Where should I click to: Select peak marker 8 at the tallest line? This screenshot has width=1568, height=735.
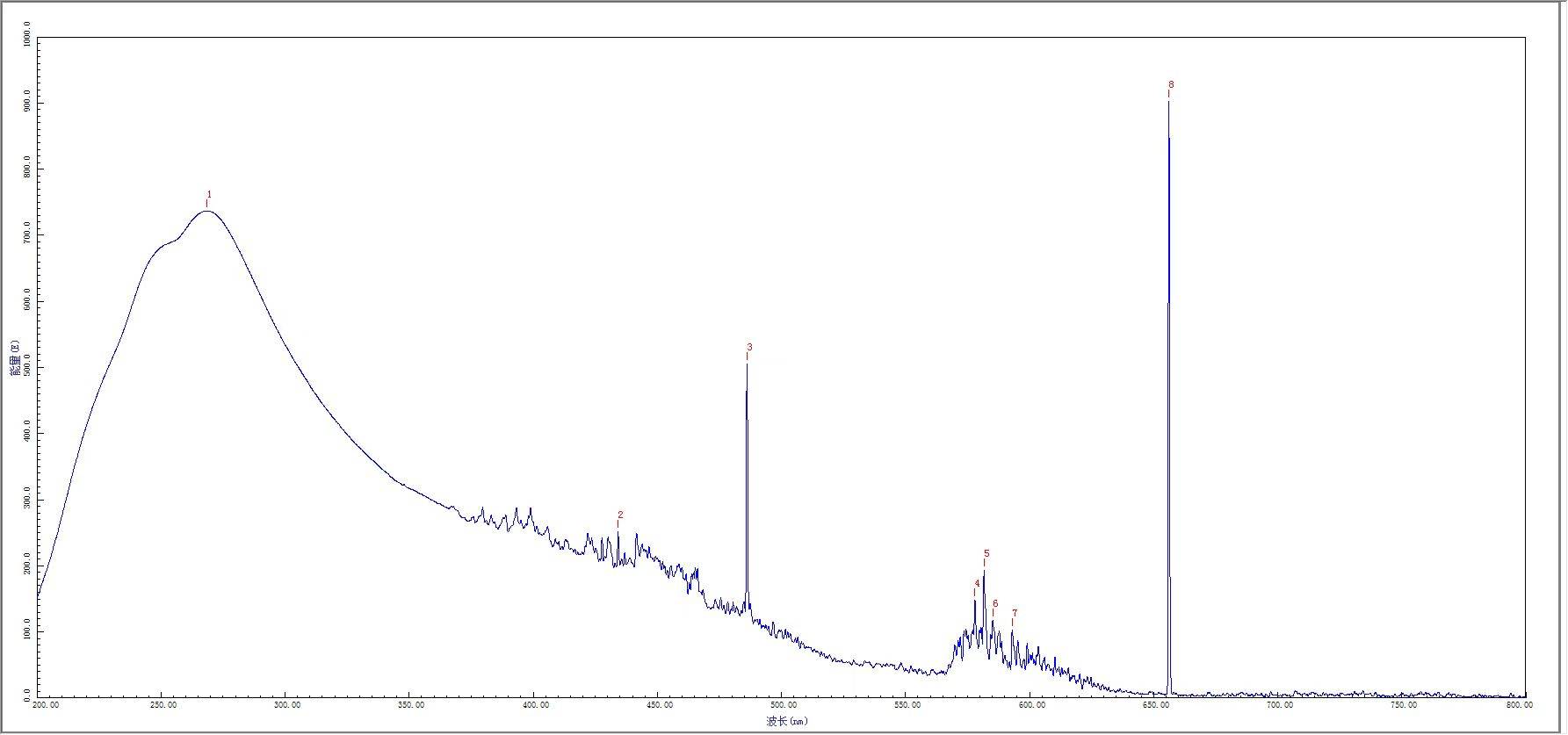[1171, 85]
